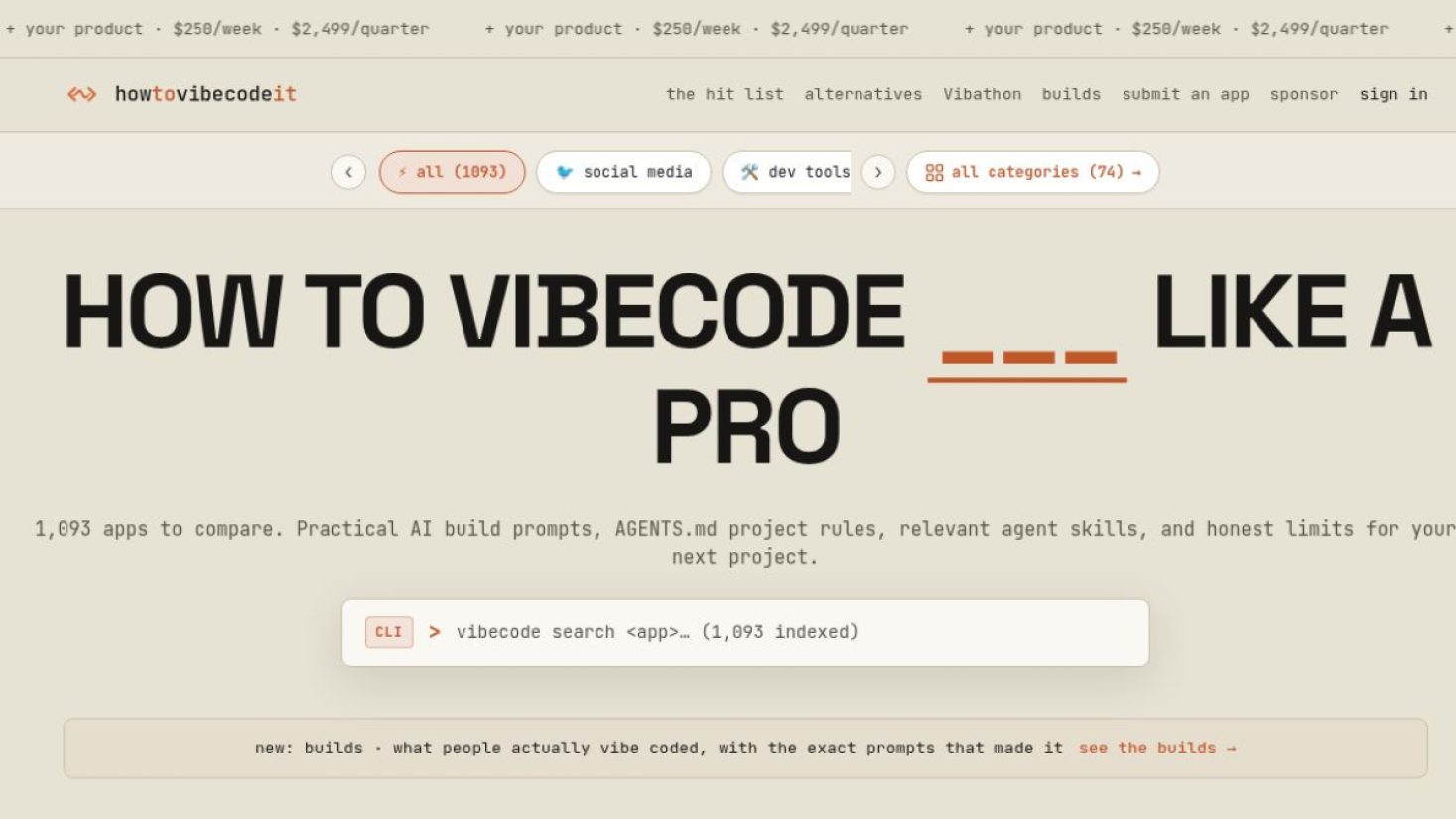The width and height of the screenshot is (1456, 819).
Task: Click the 1,093 apps to compare description
Action: 745,543
